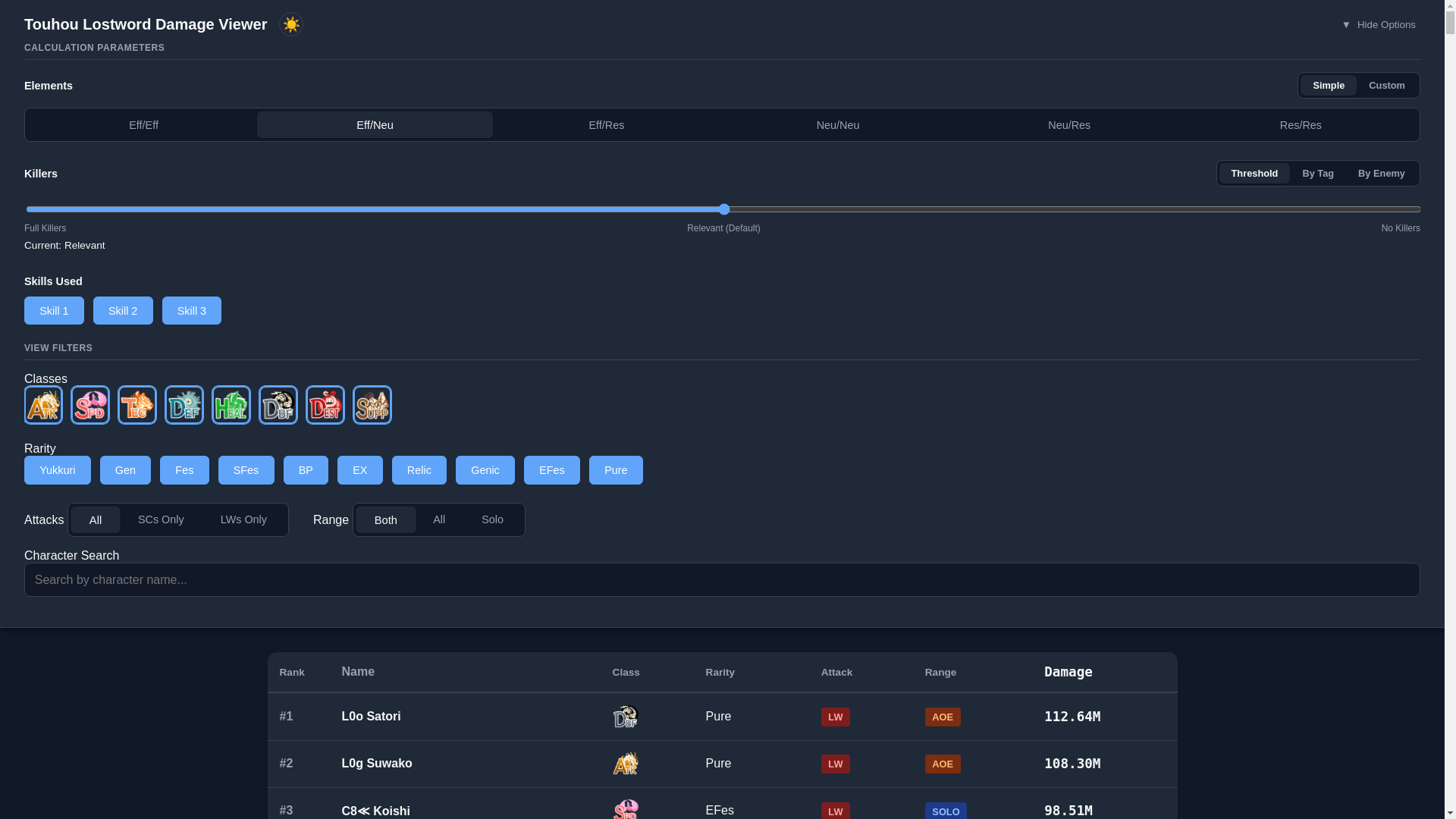Toggle the TEC class filter icon
This screenshot has height=819, width=1456.
click(x=137, y=405)
